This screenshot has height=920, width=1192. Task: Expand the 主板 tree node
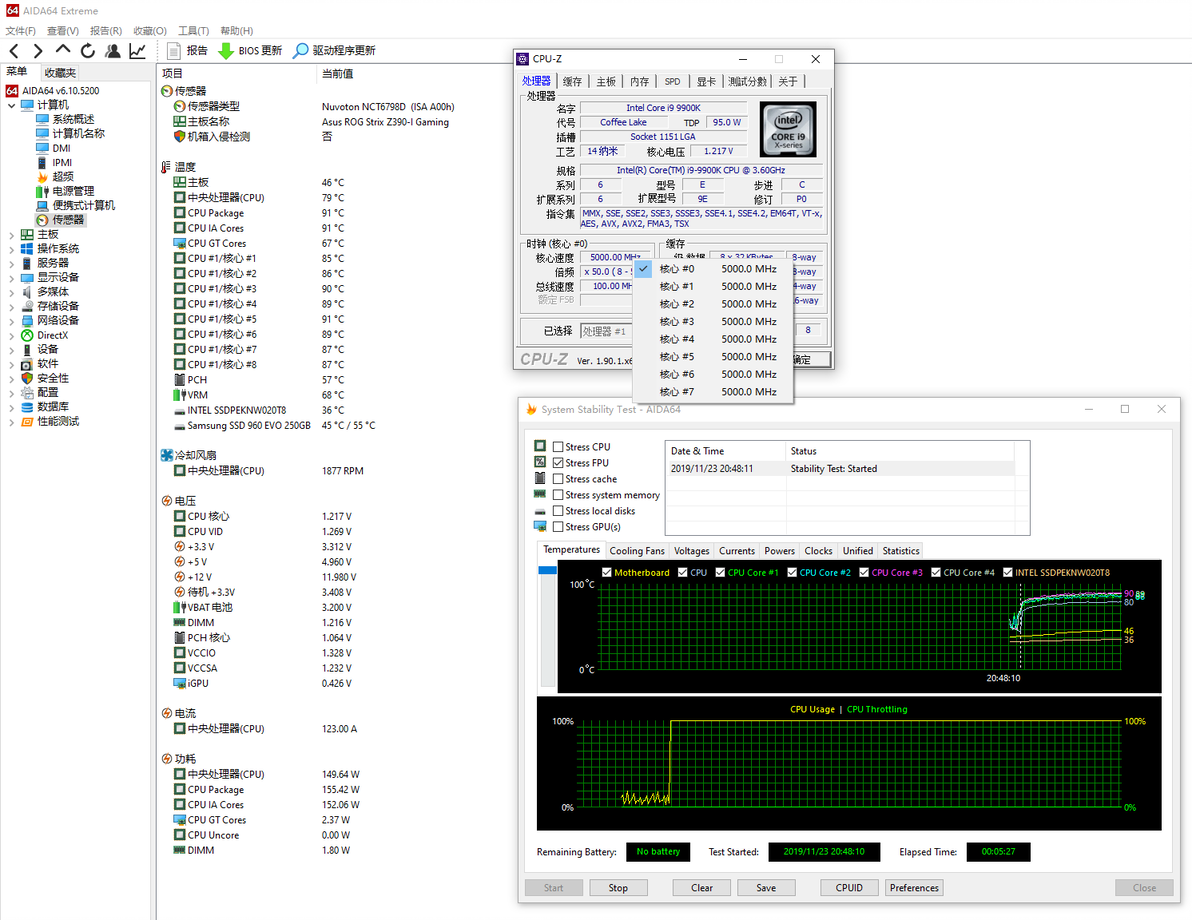click(x=11, y=235)
